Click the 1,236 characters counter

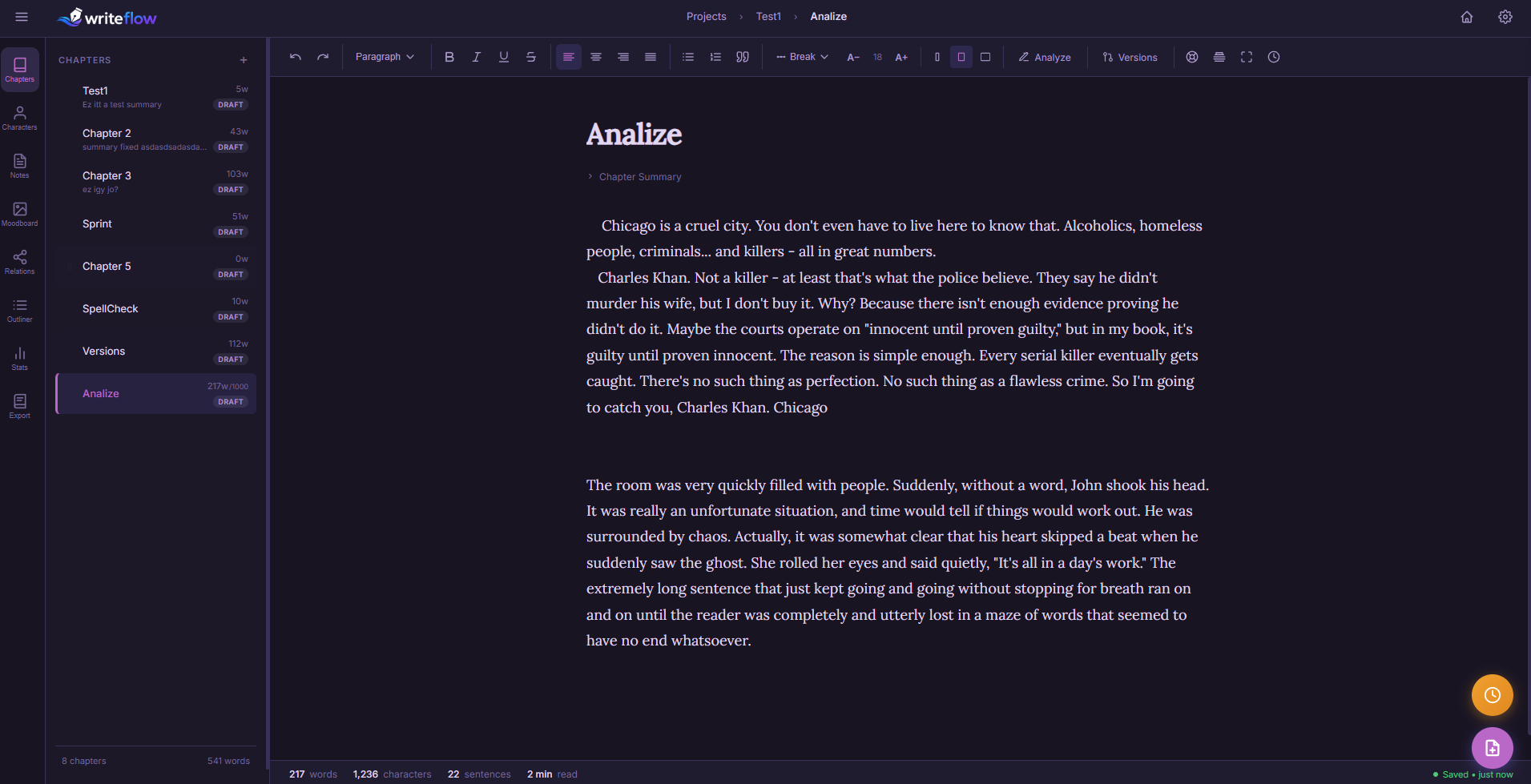(392, 774)
